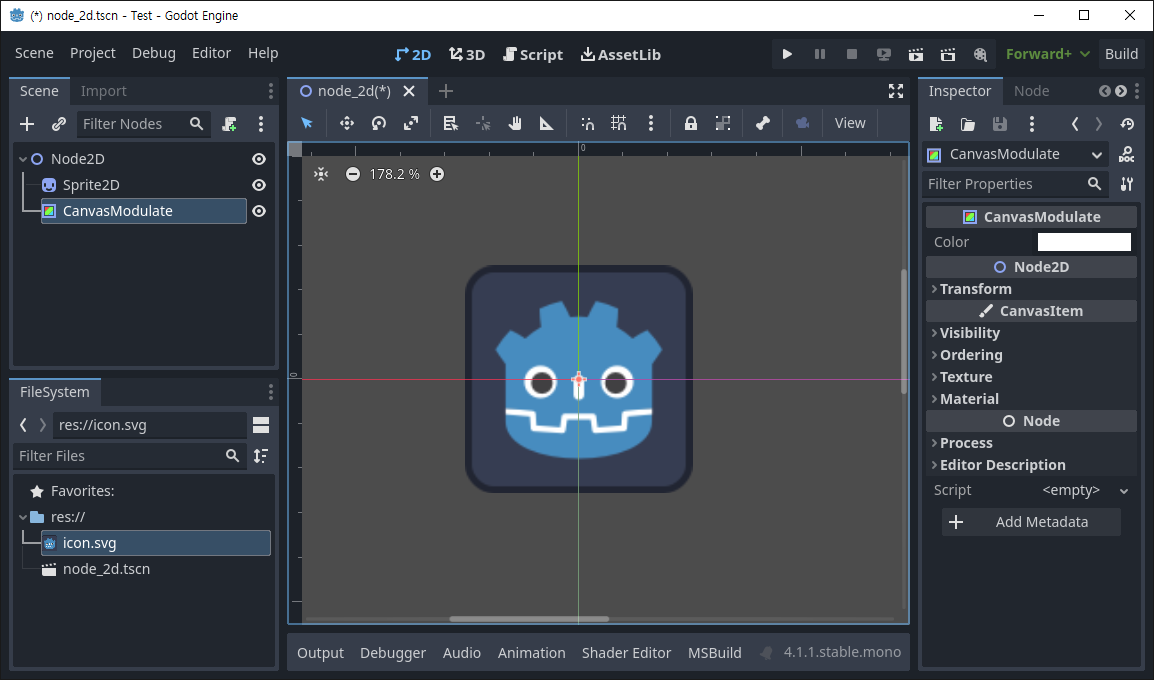The width and height of the screenshot is (1154, 680).
Task: Toggle Grid Snap in viewport toolbar
Action: tap(619, 123)
